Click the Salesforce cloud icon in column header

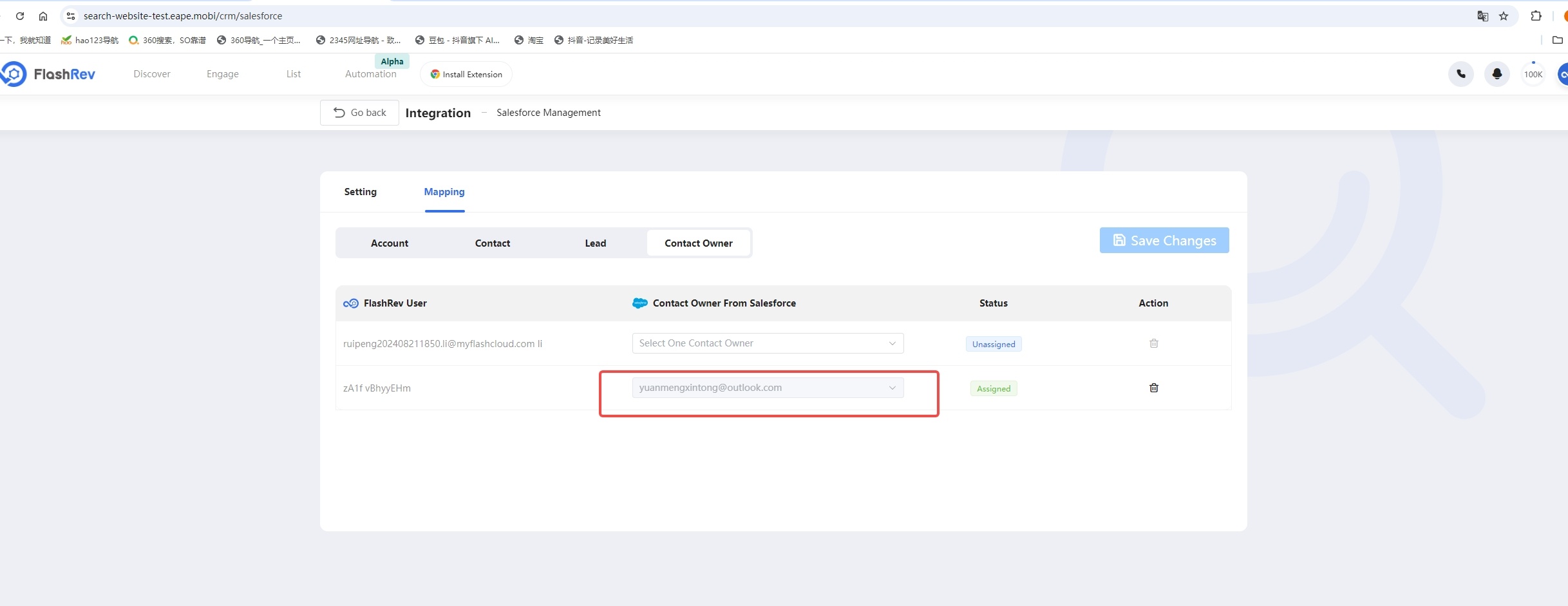(639, 303)
